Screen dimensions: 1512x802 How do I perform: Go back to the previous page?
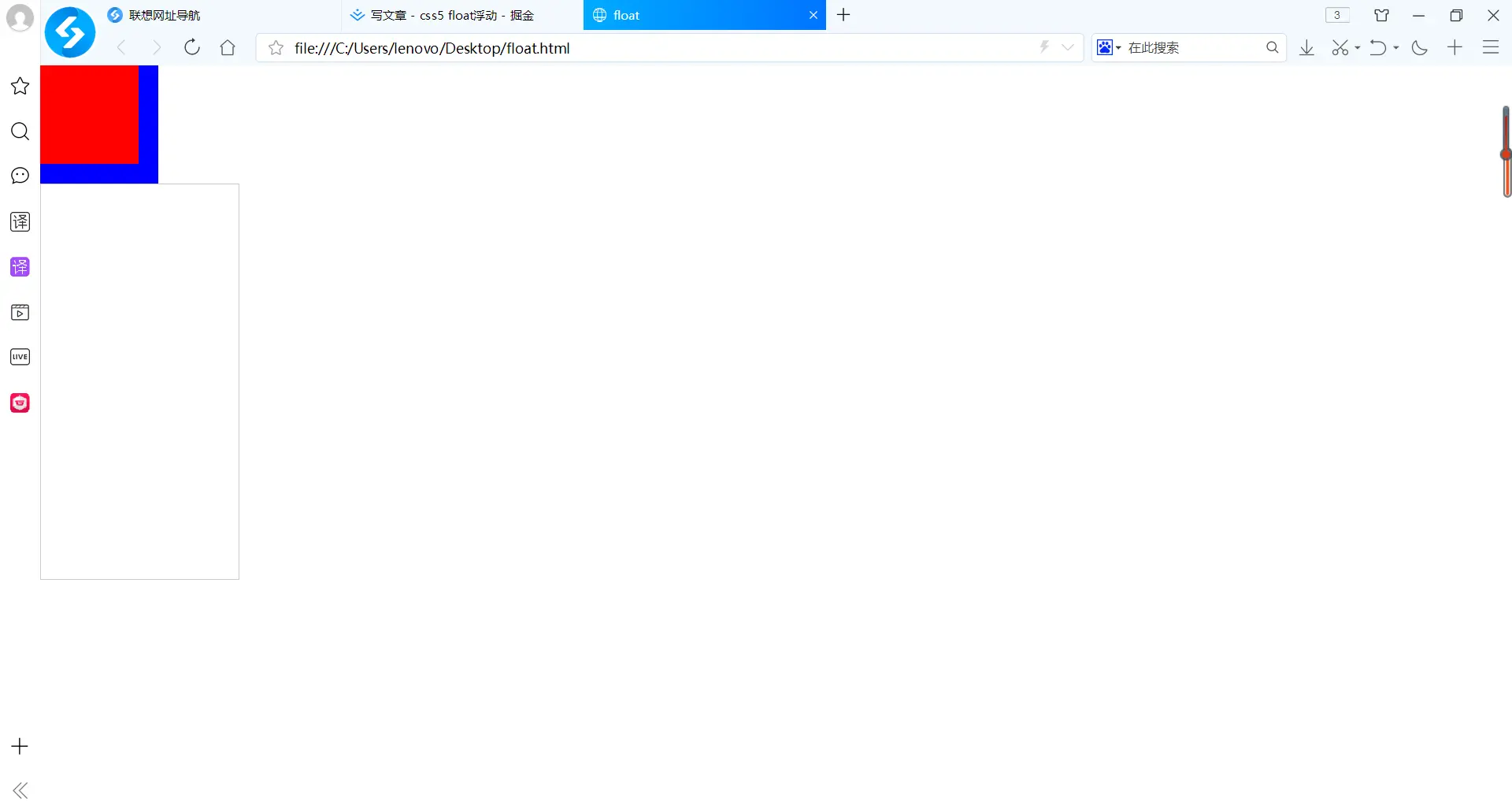pos(121,47)
